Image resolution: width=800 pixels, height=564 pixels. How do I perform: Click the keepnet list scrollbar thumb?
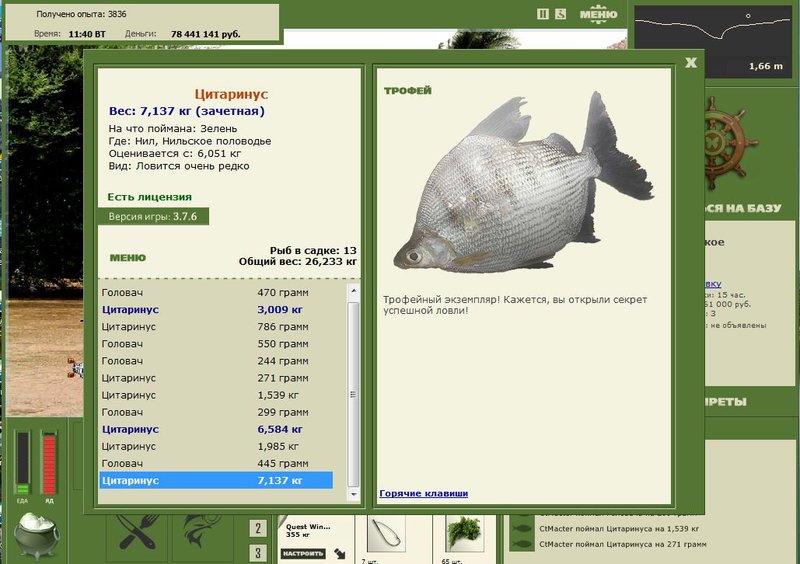click(x=353, y=394)
